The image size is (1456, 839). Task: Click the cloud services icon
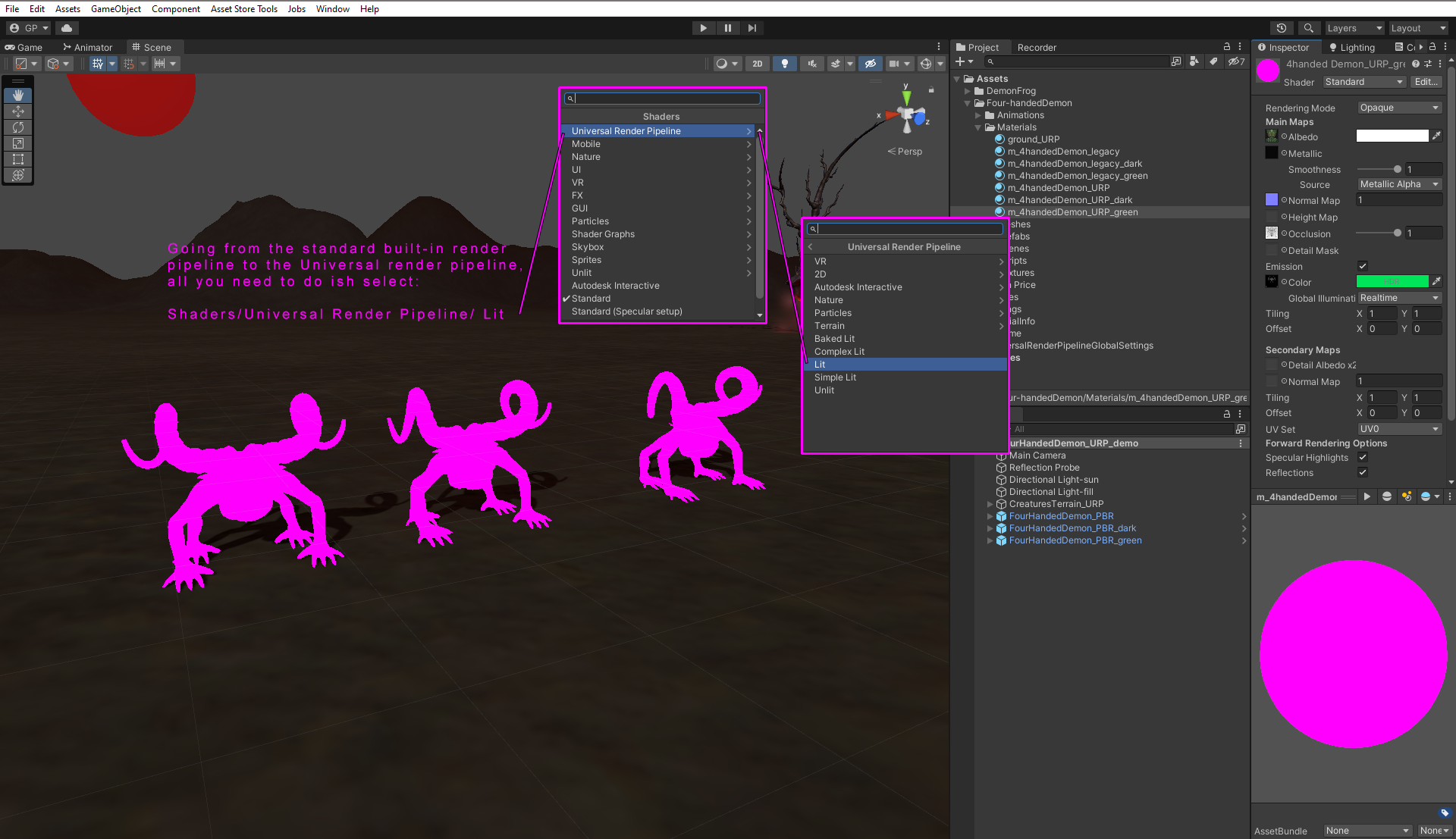click(67, 28)
